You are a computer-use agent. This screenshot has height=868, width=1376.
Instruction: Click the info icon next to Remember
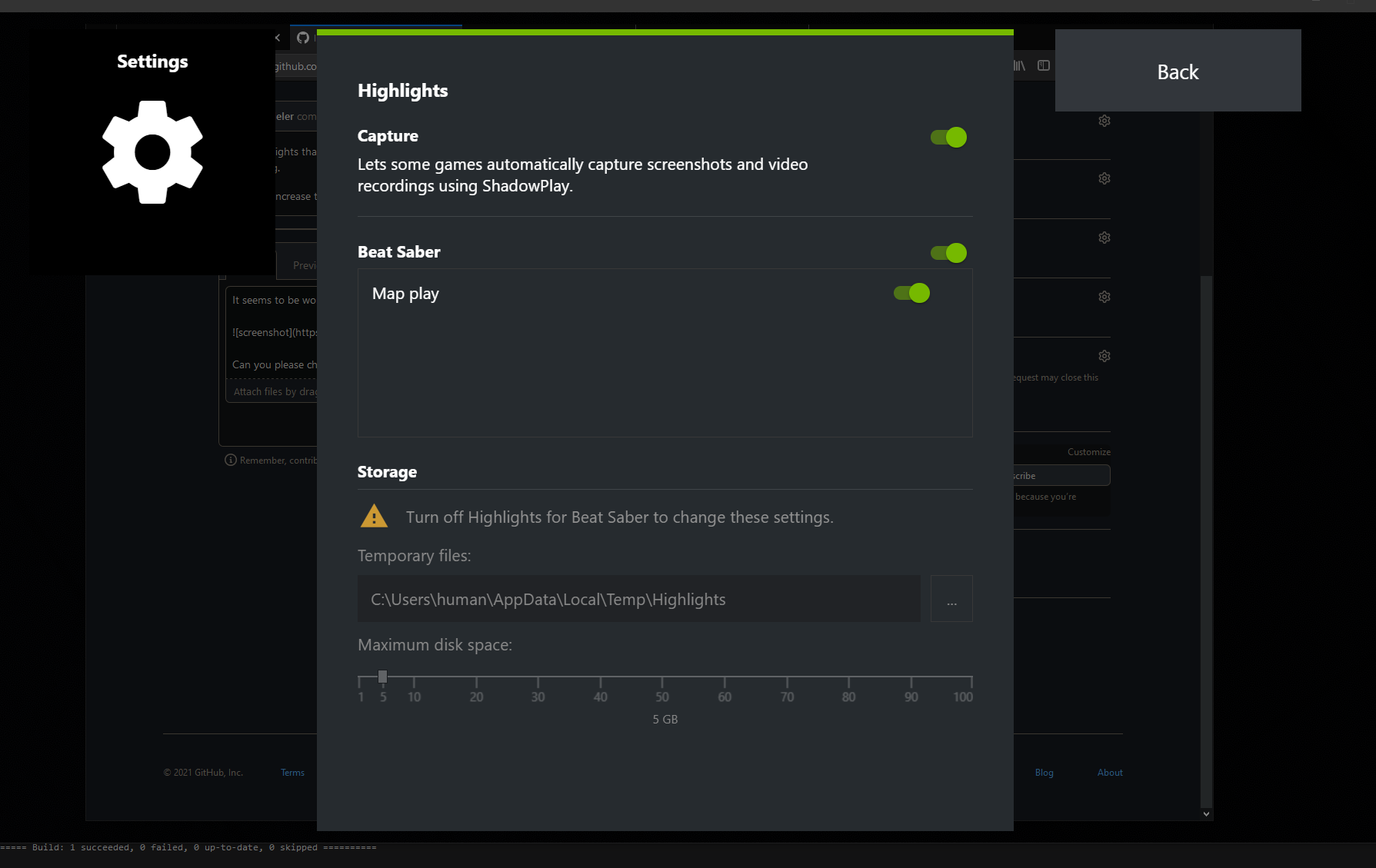(x=230, y=460)
